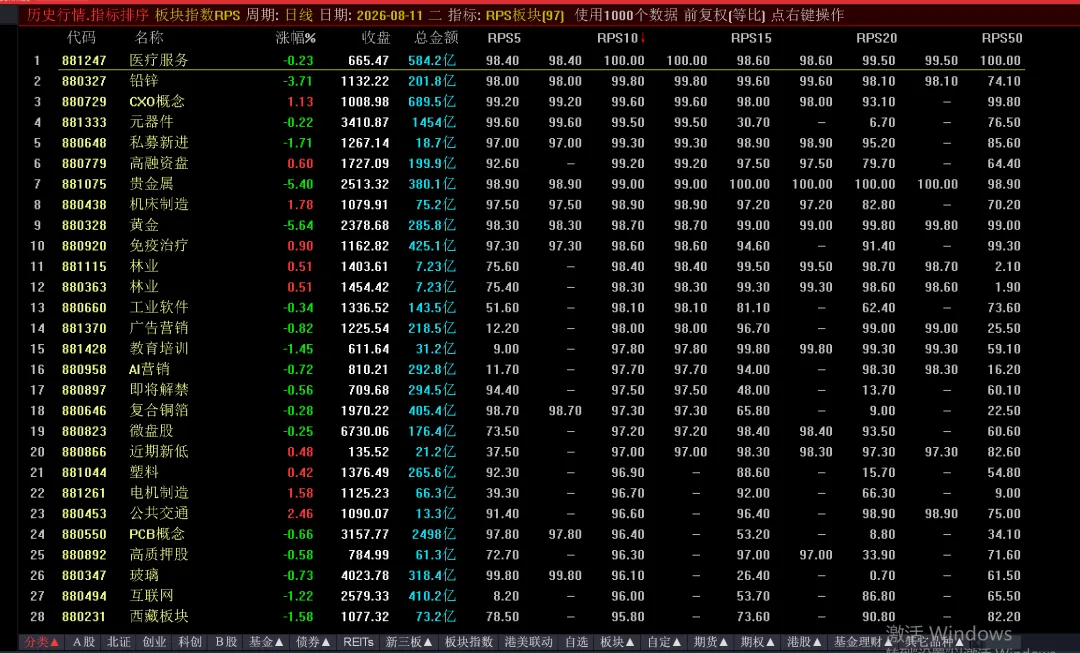Click the PCB概念 sector name

coord(157,535)
